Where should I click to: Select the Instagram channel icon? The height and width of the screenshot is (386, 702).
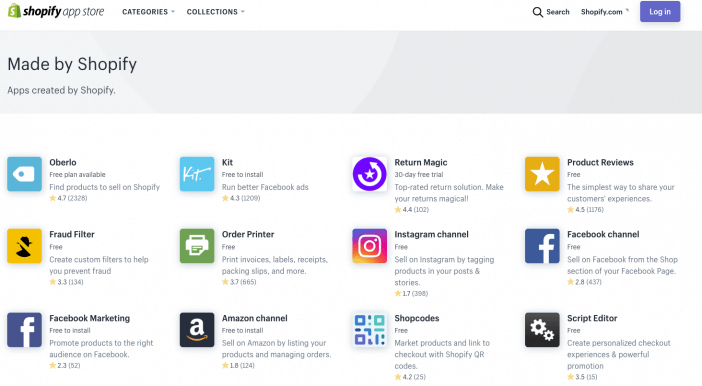point(369,246)
